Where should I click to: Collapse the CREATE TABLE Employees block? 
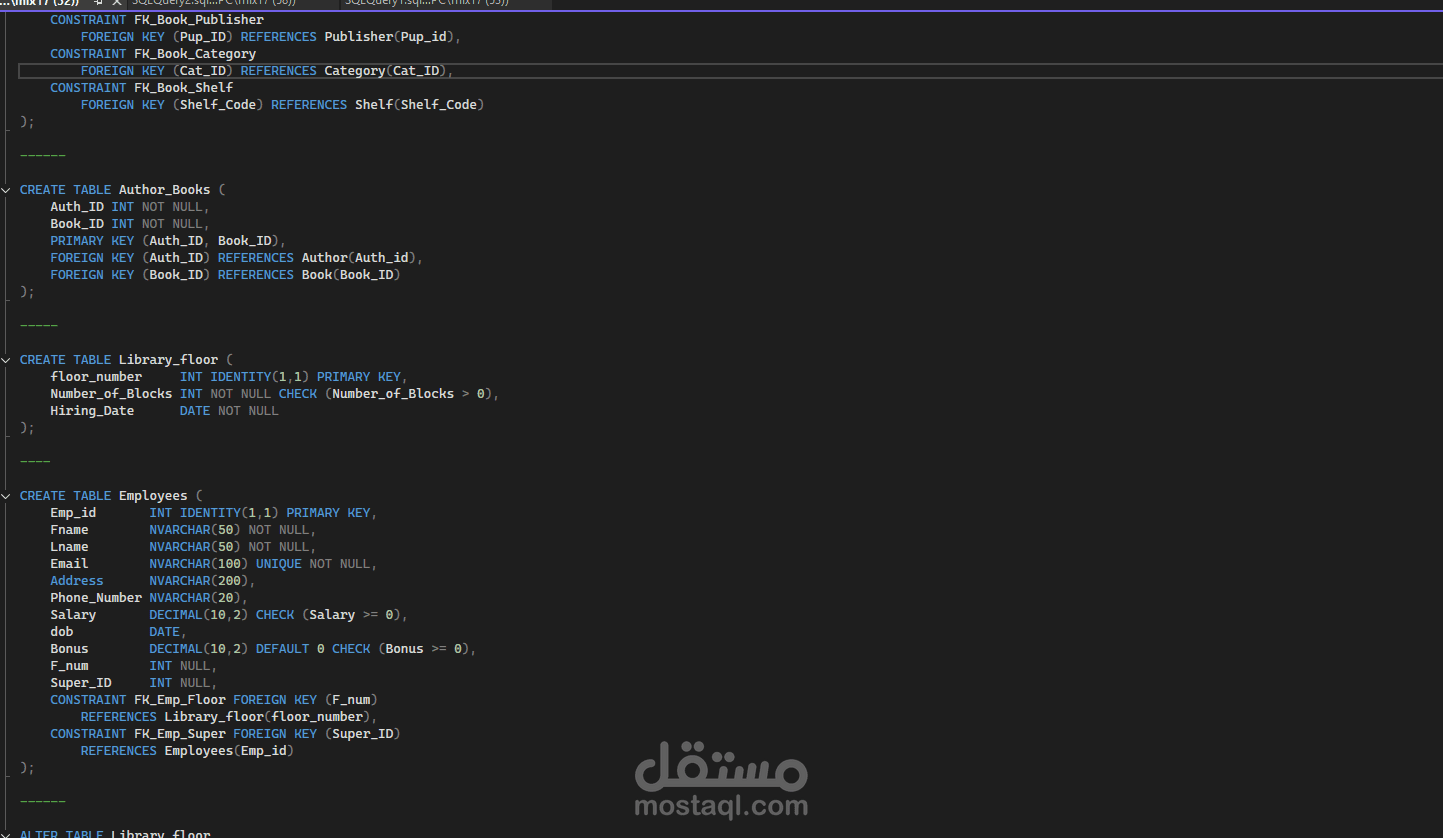pyautogui.click(x=8, y=496)
